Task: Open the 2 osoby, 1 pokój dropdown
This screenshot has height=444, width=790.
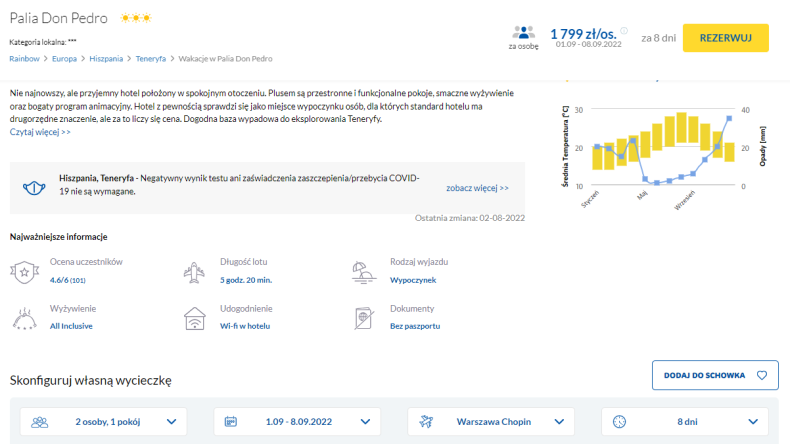Action: [103, 421]
